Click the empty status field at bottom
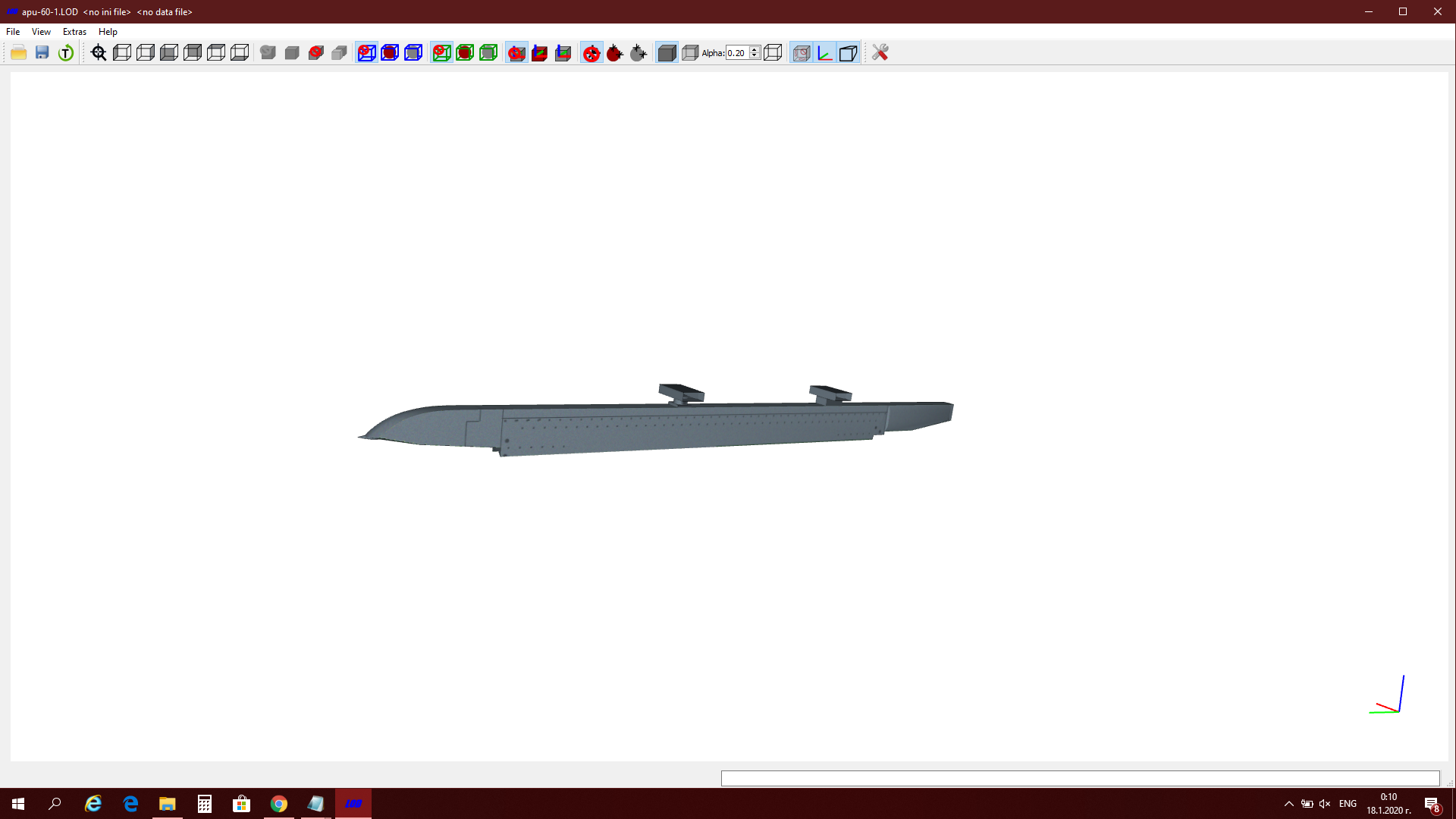Image resolution: width=1456 pixels, height=819 pixels. pos(1080,778)
